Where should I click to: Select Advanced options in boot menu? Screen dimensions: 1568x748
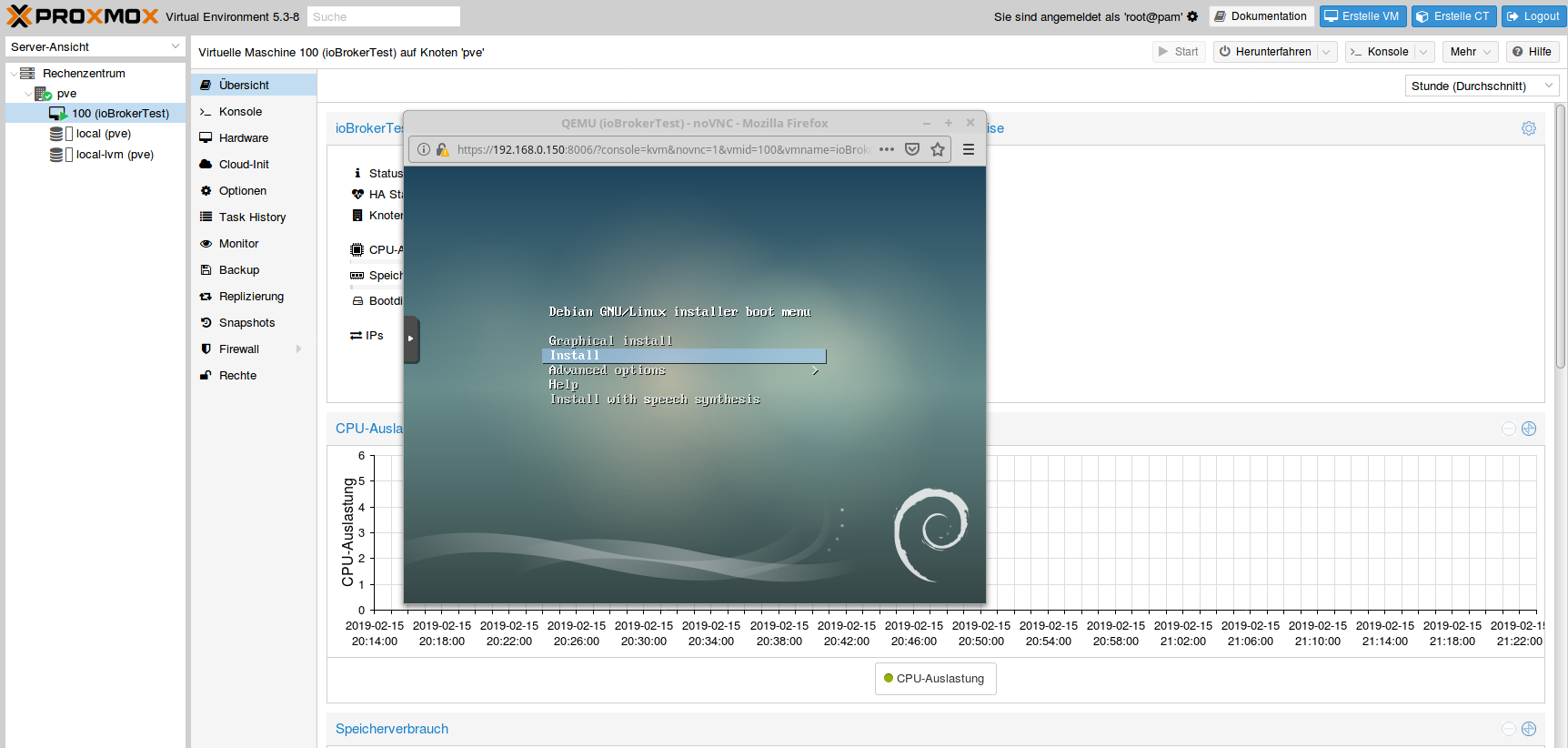[607, 370]
